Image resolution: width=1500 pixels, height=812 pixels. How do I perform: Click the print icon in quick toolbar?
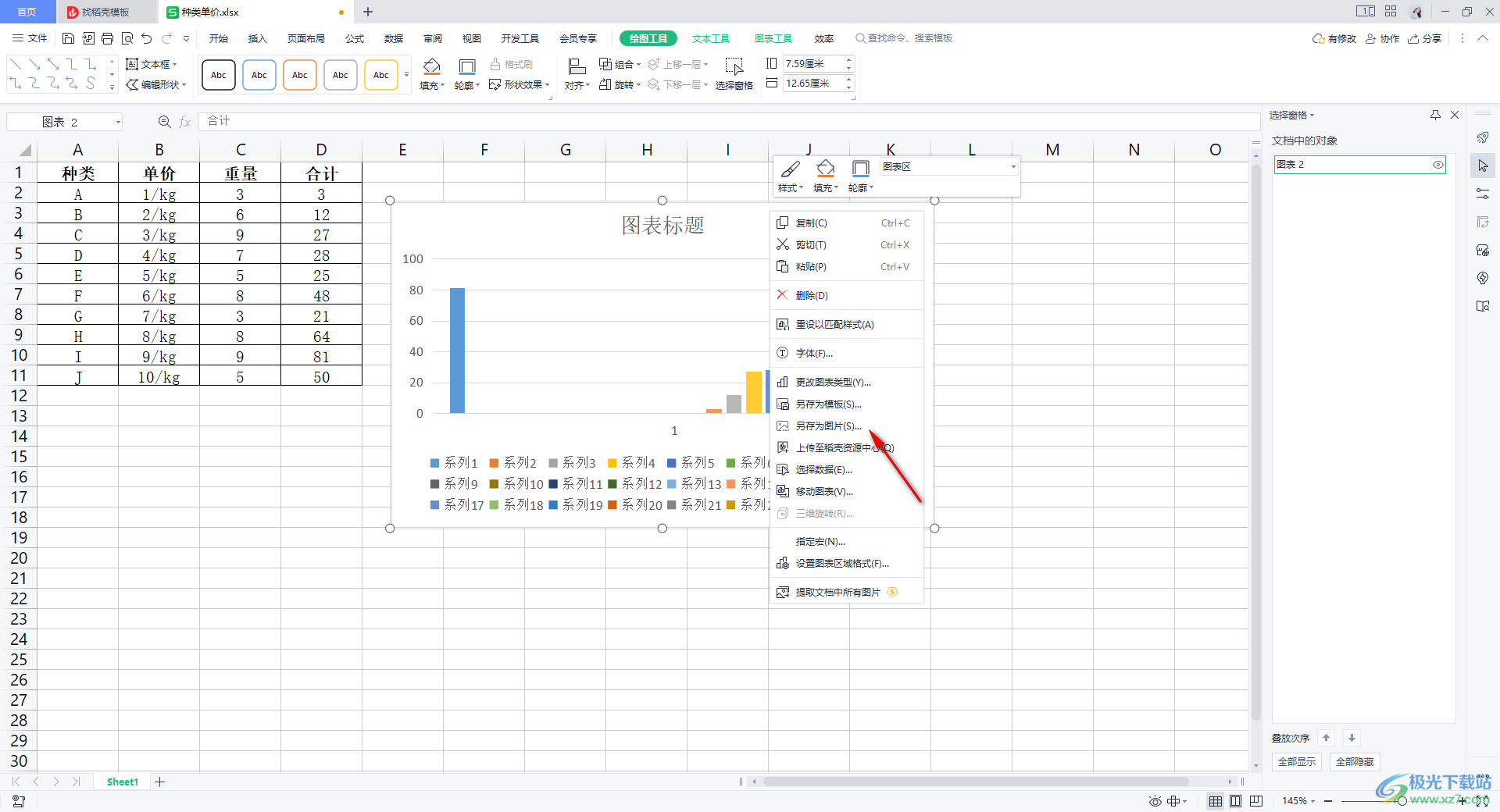click(108, 38)
